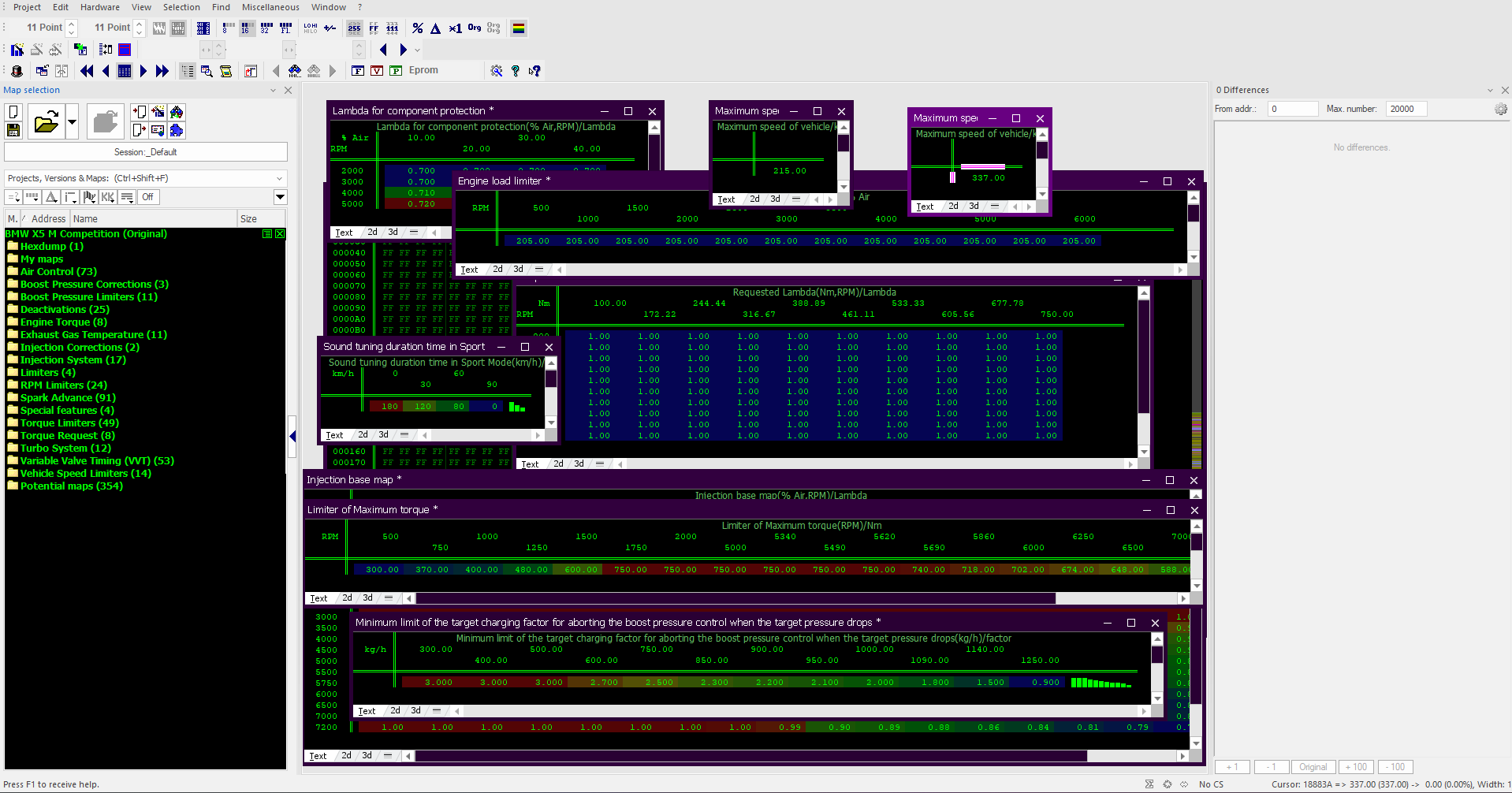Viewport: 1512px width, 793px height.
Task: Open the dropdown arrow beside the folder icon
Action: click(72, 121)
